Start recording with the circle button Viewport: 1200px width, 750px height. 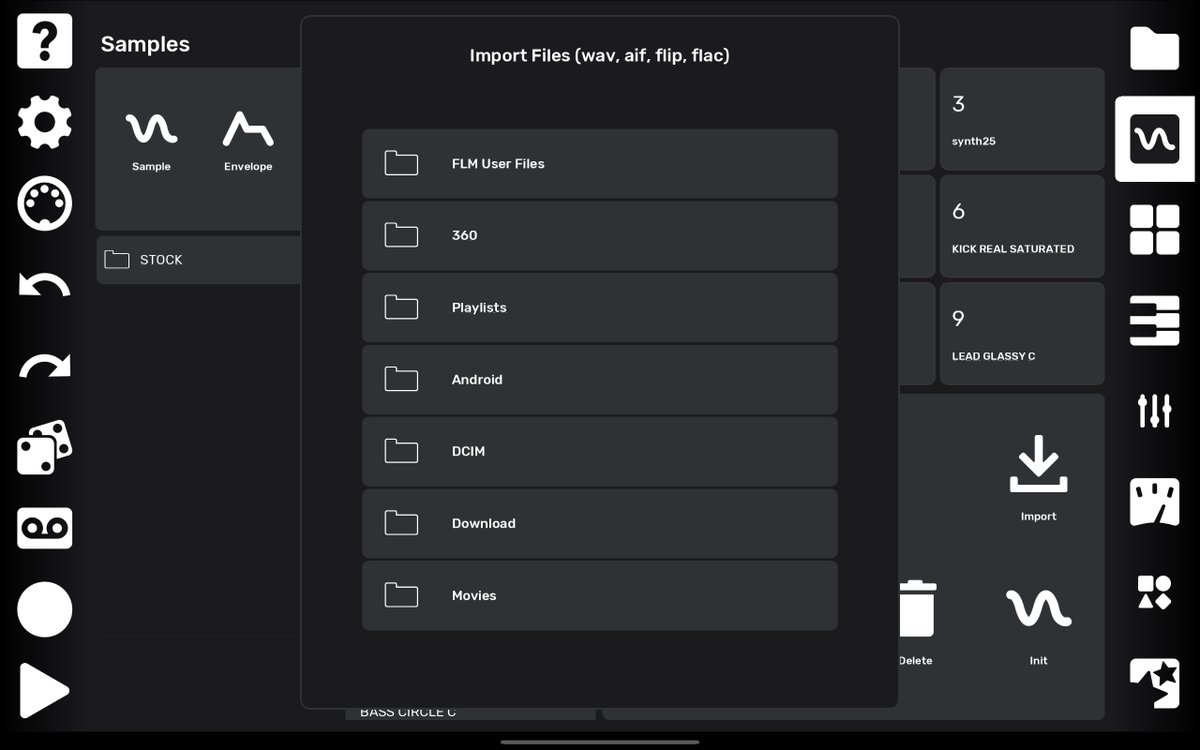[45, 610]
